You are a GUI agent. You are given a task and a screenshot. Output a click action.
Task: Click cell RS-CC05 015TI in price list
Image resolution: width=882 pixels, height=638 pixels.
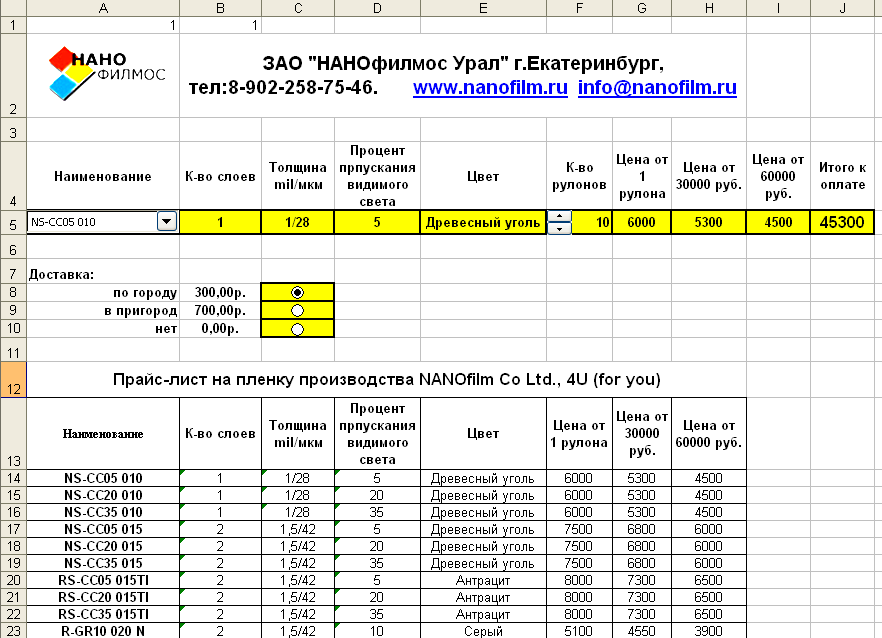103,580
